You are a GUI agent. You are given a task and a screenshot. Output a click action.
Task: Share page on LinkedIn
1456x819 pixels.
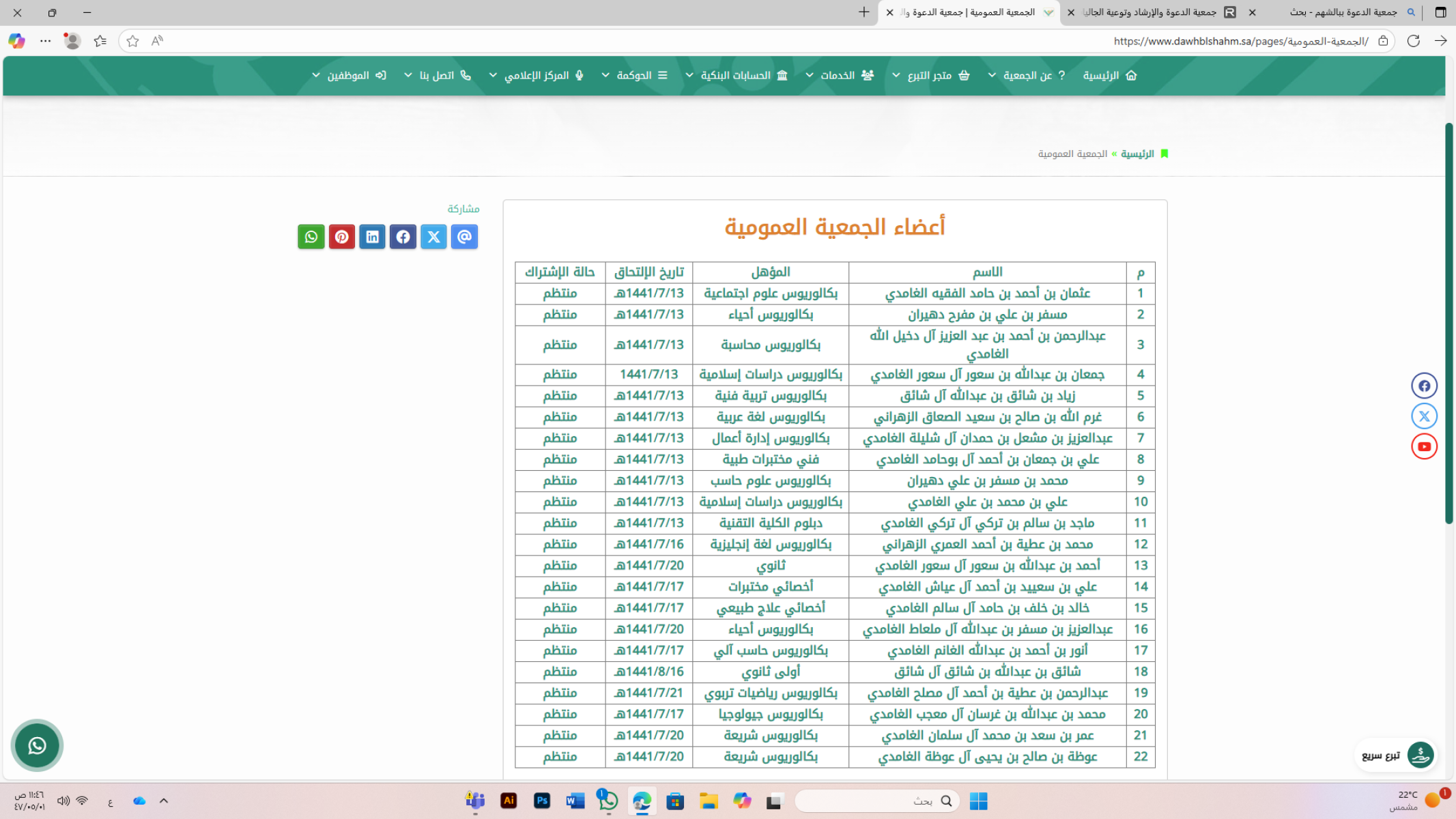[373, 237]
